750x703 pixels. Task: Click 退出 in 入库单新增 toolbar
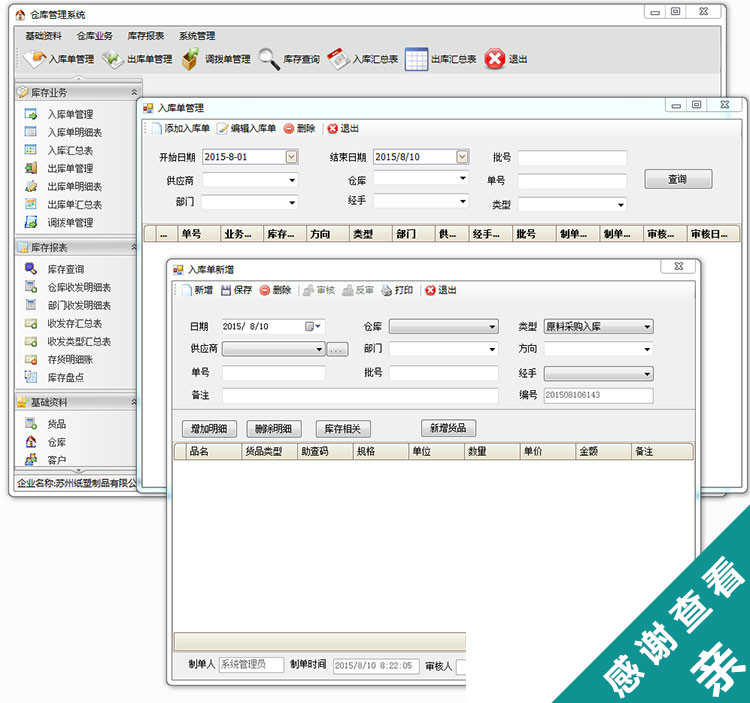click(x=441, y=290)
